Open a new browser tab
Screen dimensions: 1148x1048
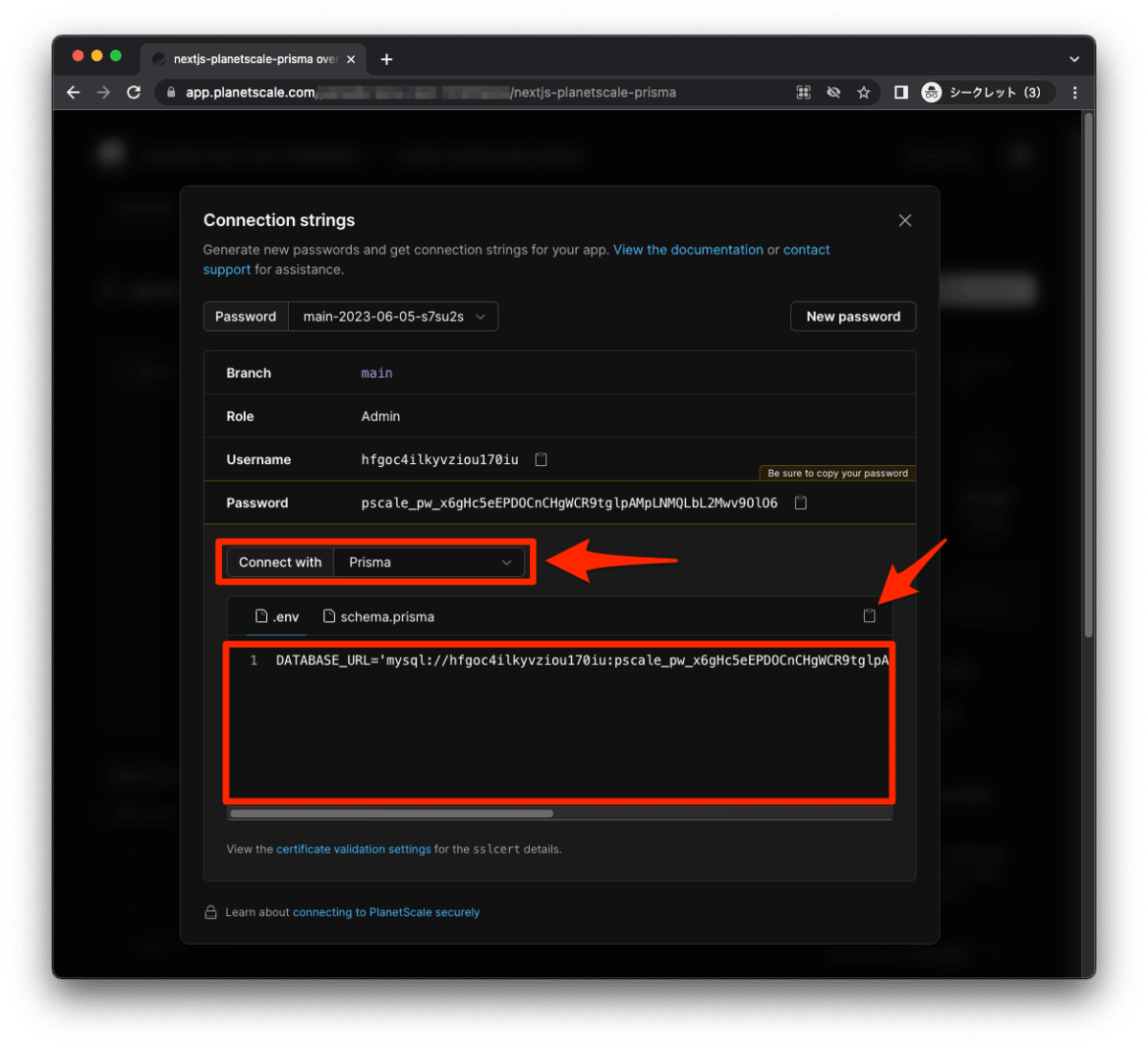coord(386,59)
